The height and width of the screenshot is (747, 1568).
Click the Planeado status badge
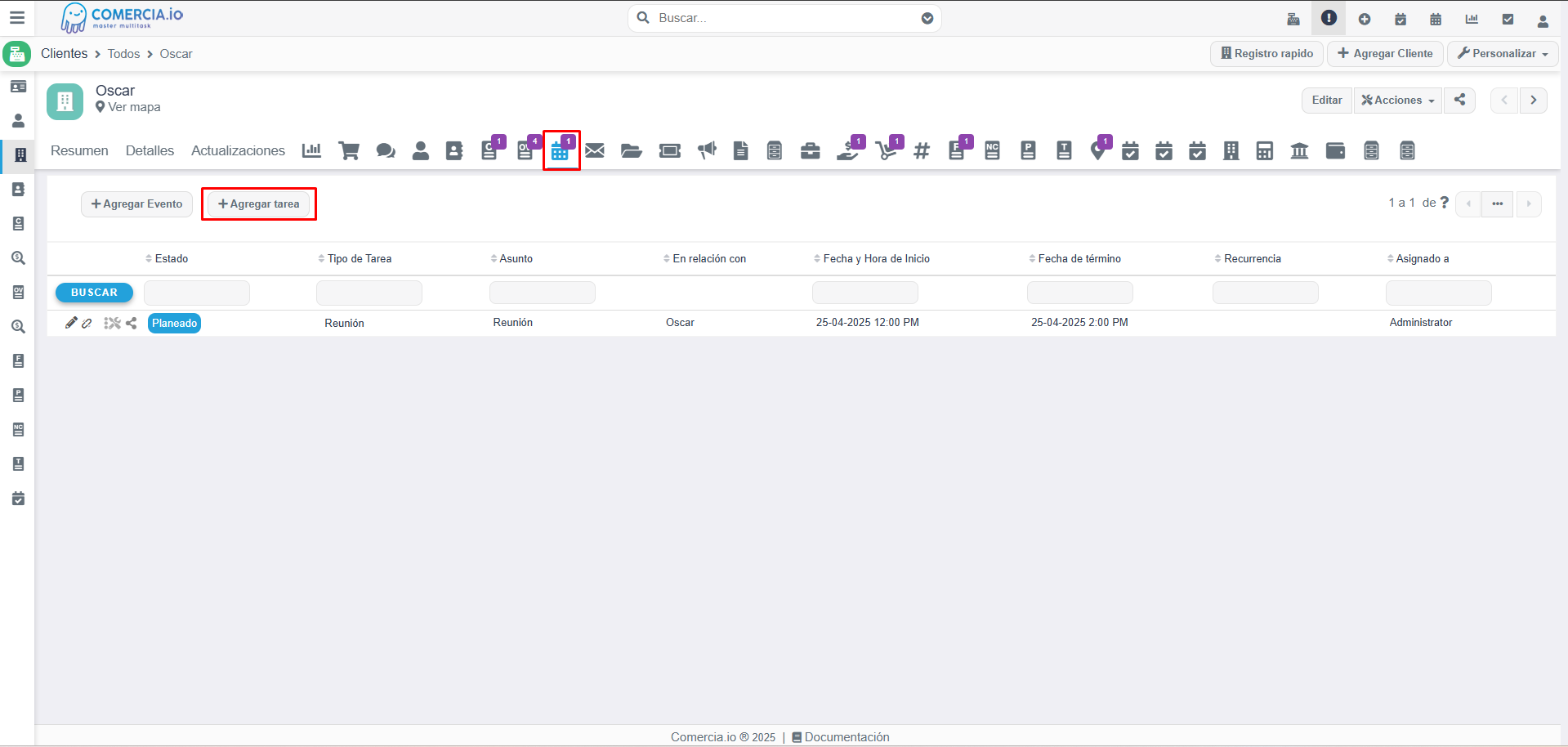pos(174,323)
